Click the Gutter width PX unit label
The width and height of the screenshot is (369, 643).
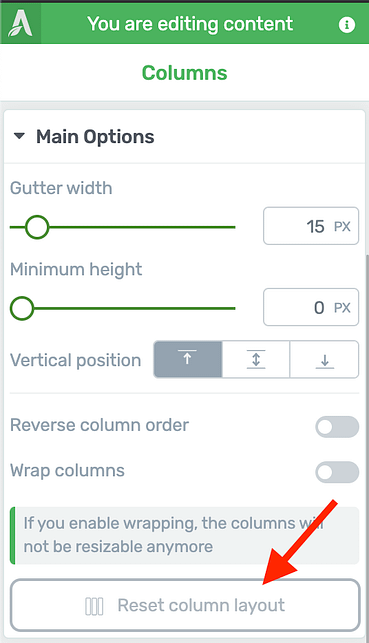[342, 227]
